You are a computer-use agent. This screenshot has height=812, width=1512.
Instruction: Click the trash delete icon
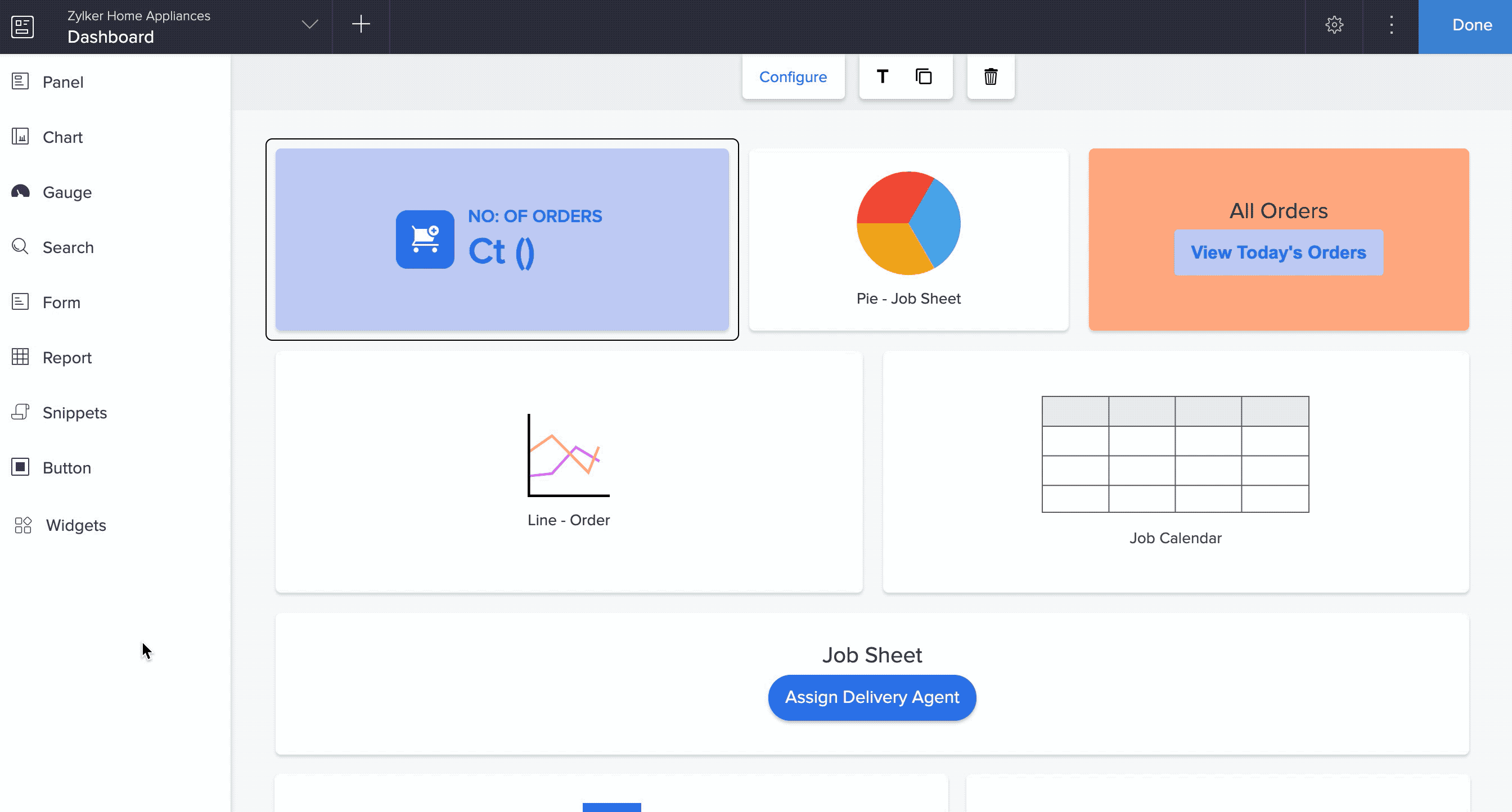coord(990,77)
